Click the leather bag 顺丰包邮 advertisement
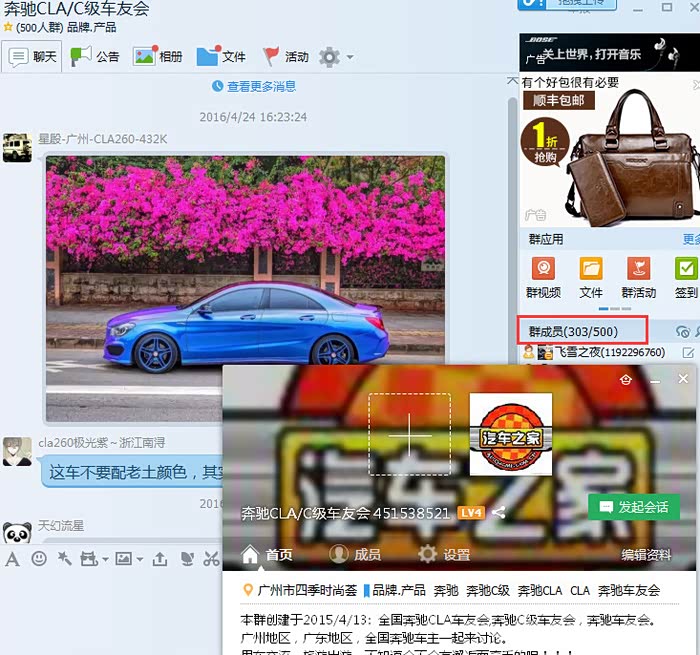Screen dimensions: 700x655 pyautogui.click(x=609, y=151)
